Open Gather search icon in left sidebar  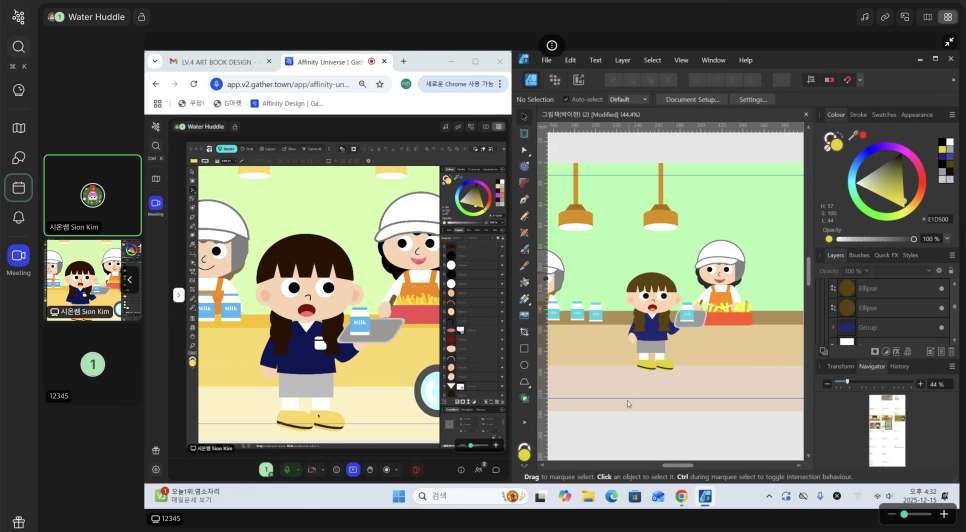(x=18, y=47)
